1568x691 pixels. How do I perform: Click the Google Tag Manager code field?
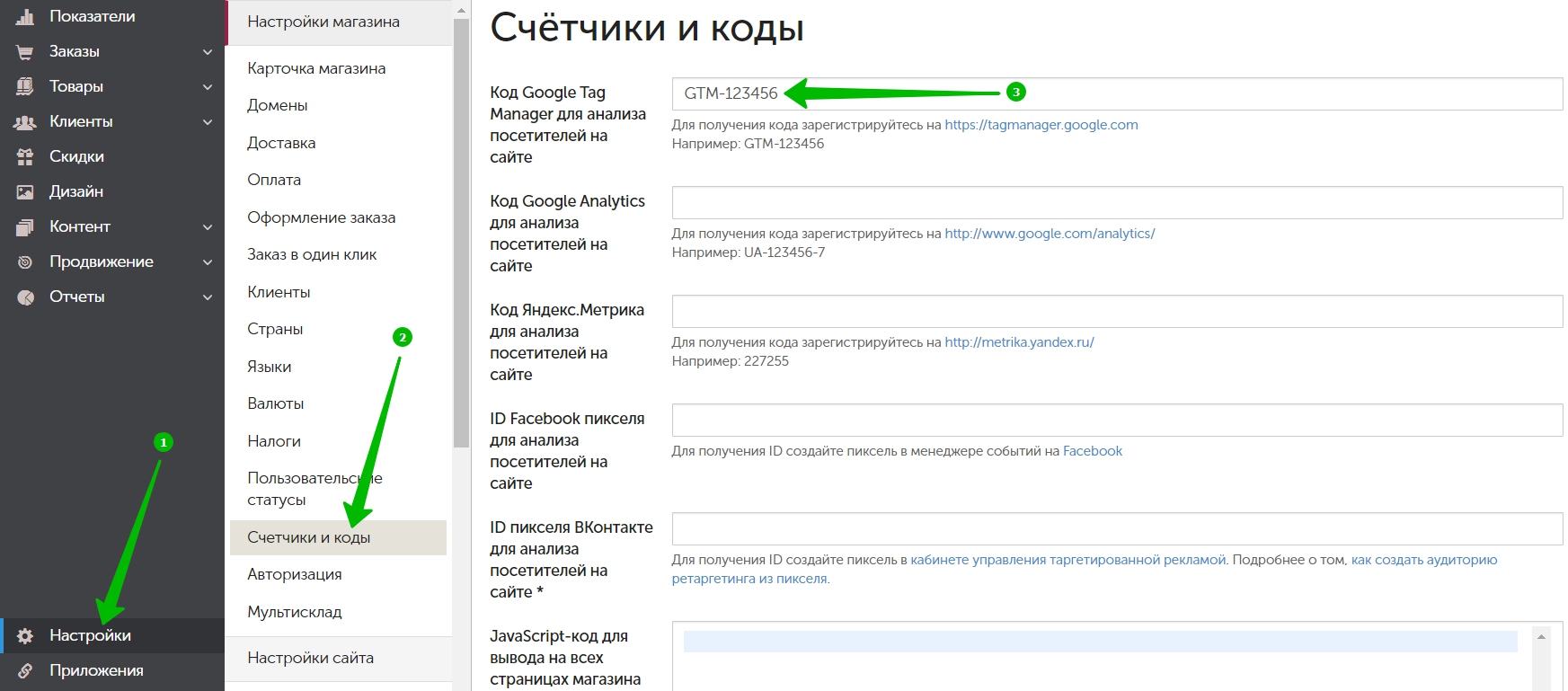[1117, 93]
